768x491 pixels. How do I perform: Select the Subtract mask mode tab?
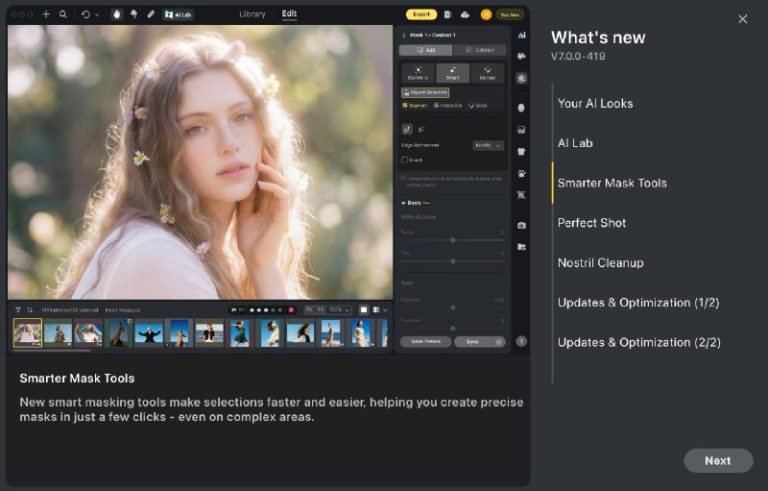[x=480, y=50]
